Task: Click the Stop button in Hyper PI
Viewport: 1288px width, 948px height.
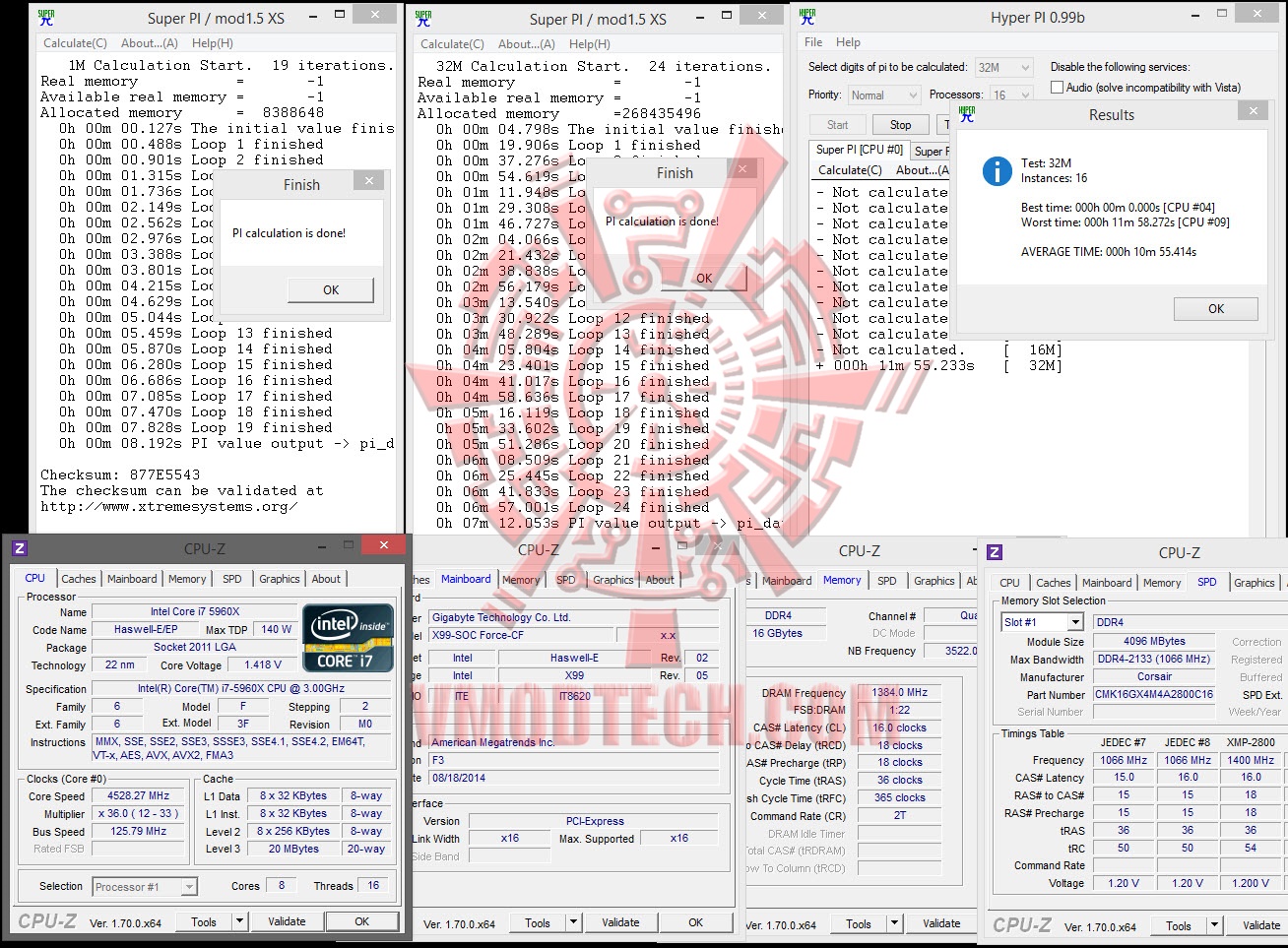Action: pos(901,125)
